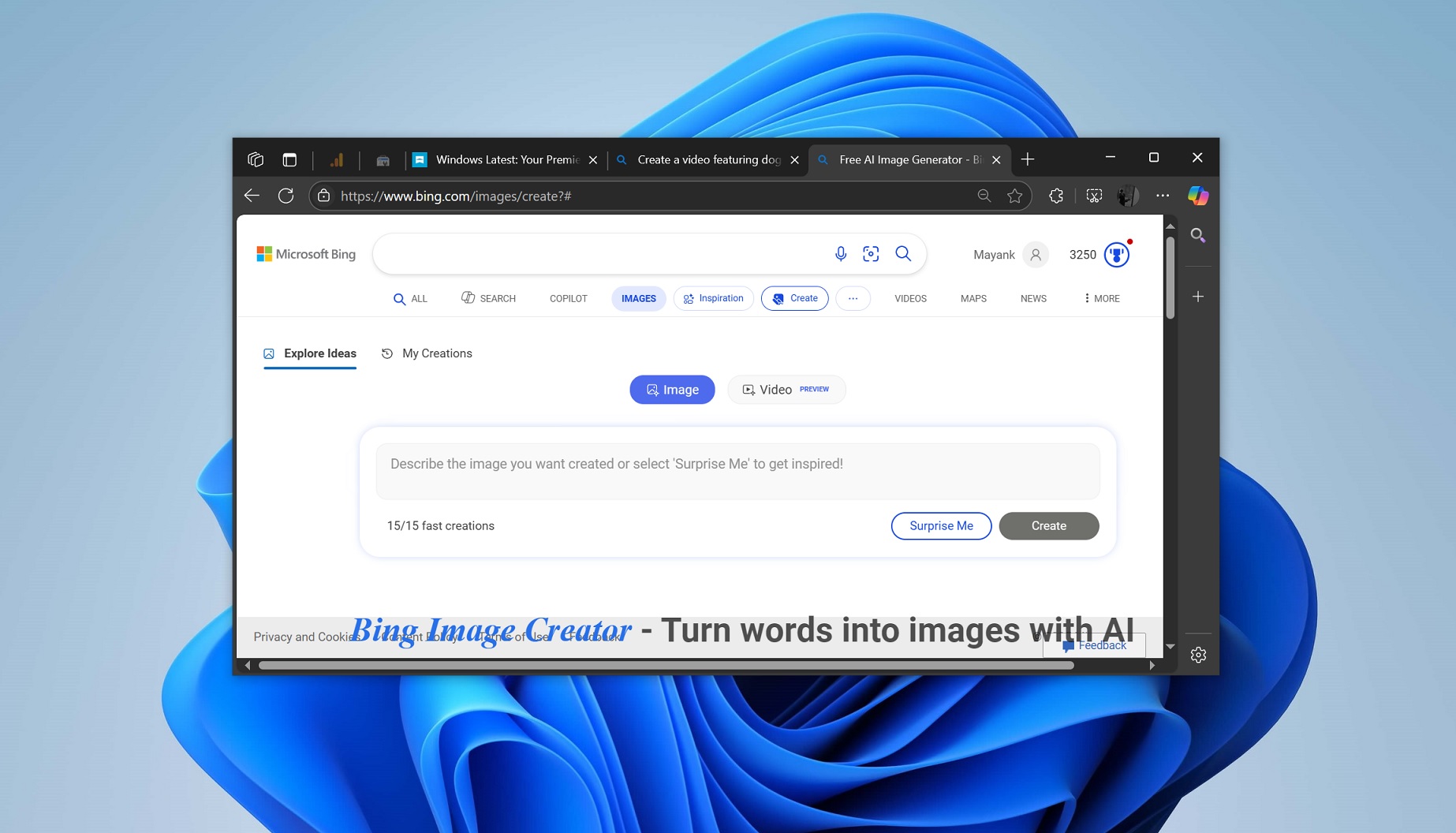Screen dimensions: 1456x833
Task: Open the tab actions menu icon
Action: pos(289,159)
